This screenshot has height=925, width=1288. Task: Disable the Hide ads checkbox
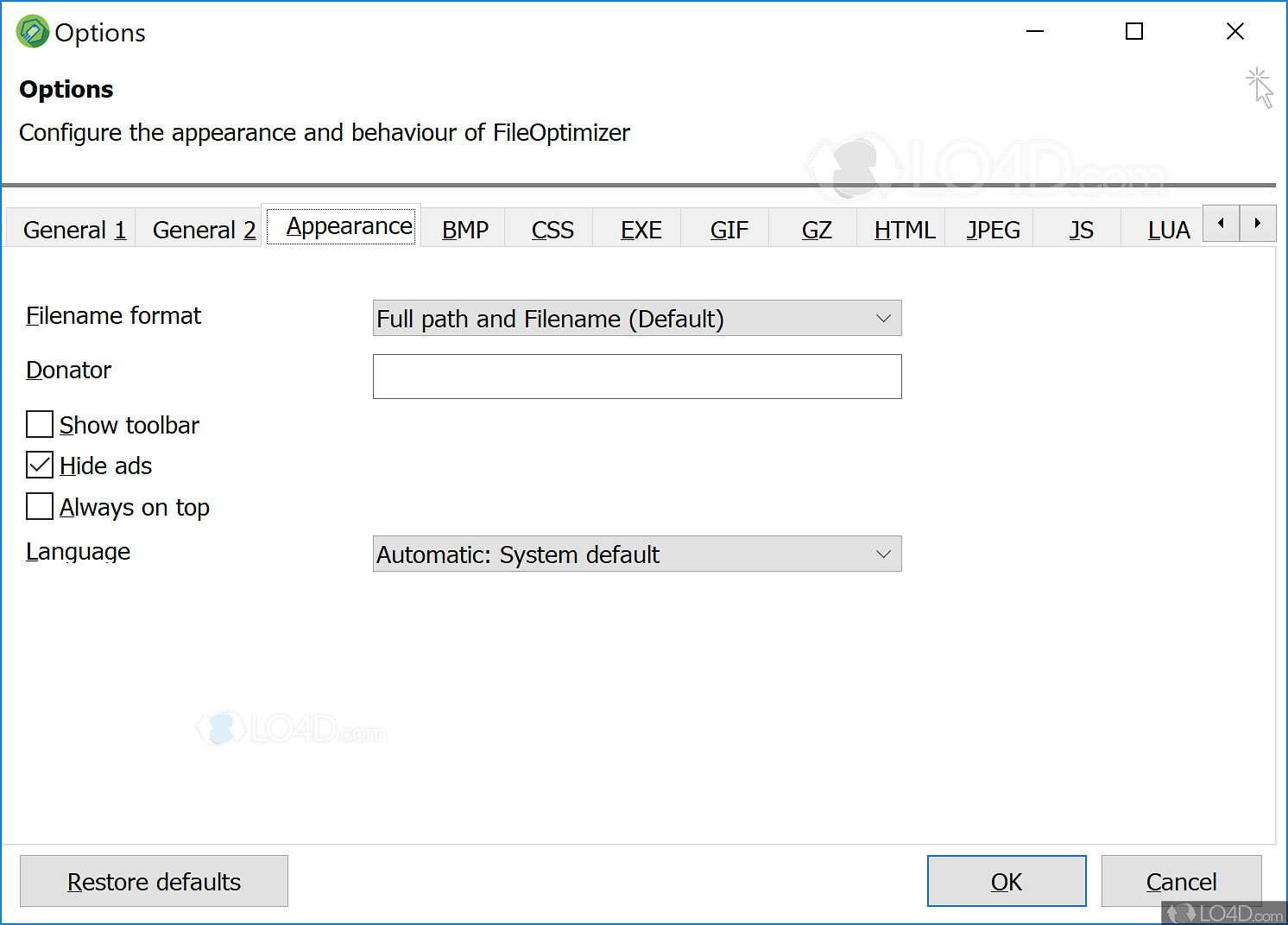point(39,465)
